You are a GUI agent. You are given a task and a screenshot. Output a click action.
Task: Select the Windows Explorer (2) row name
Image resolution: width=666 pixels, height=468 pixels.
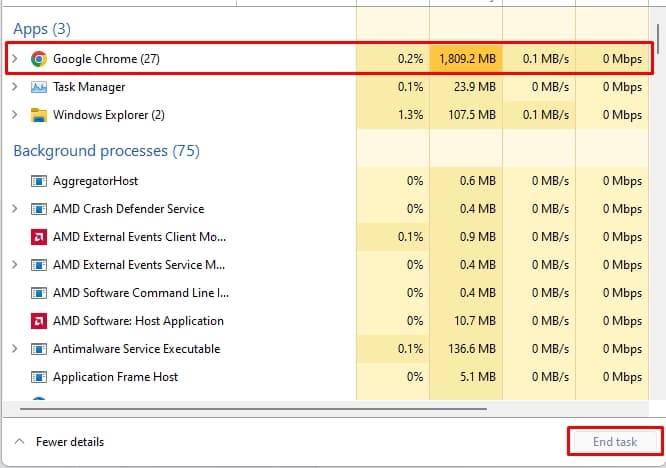tap(109, 115)
